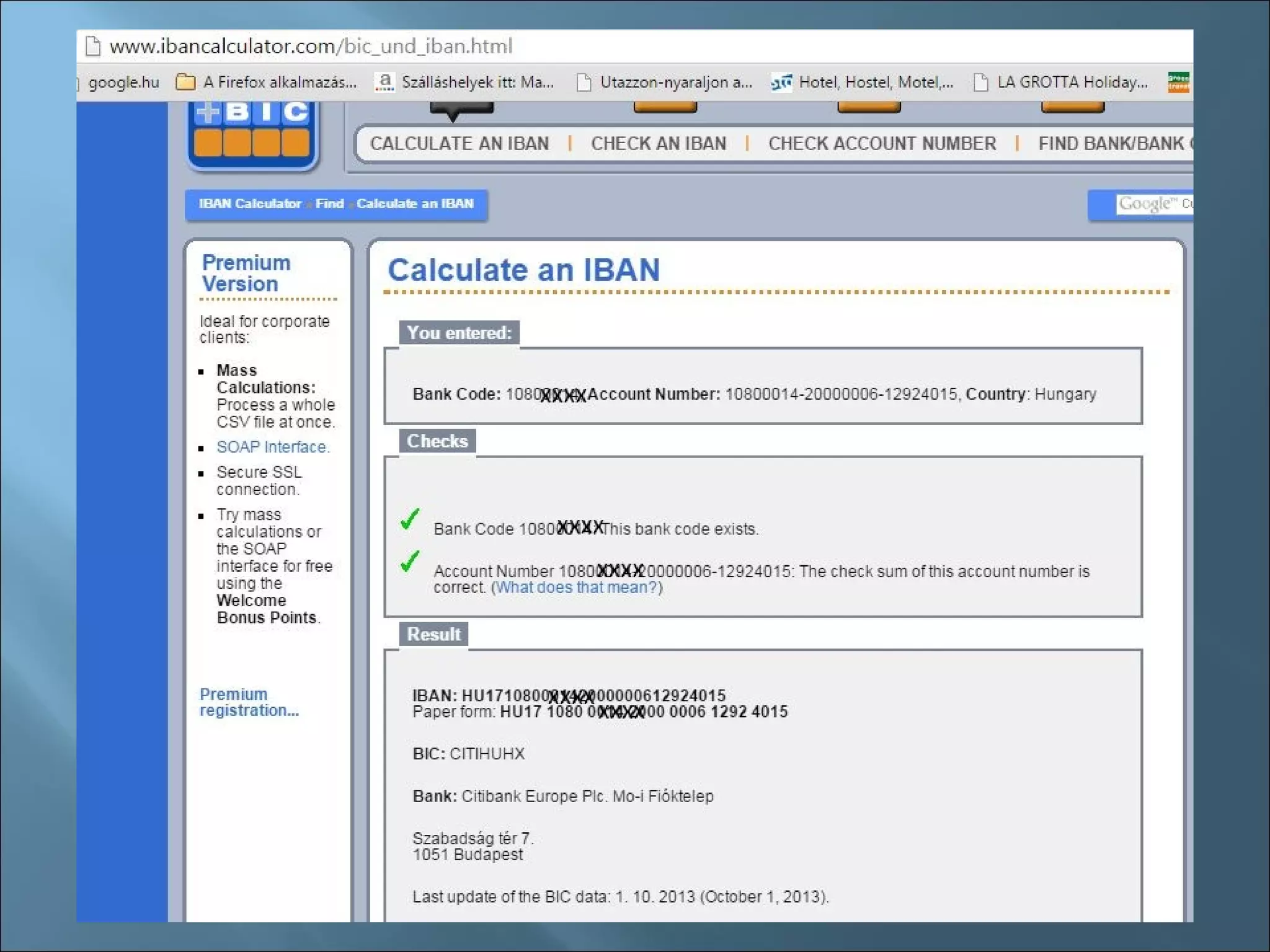
Task: Click the Utazzon-nyaraljon bookmark page icon
Action: [x=584, y=82]
